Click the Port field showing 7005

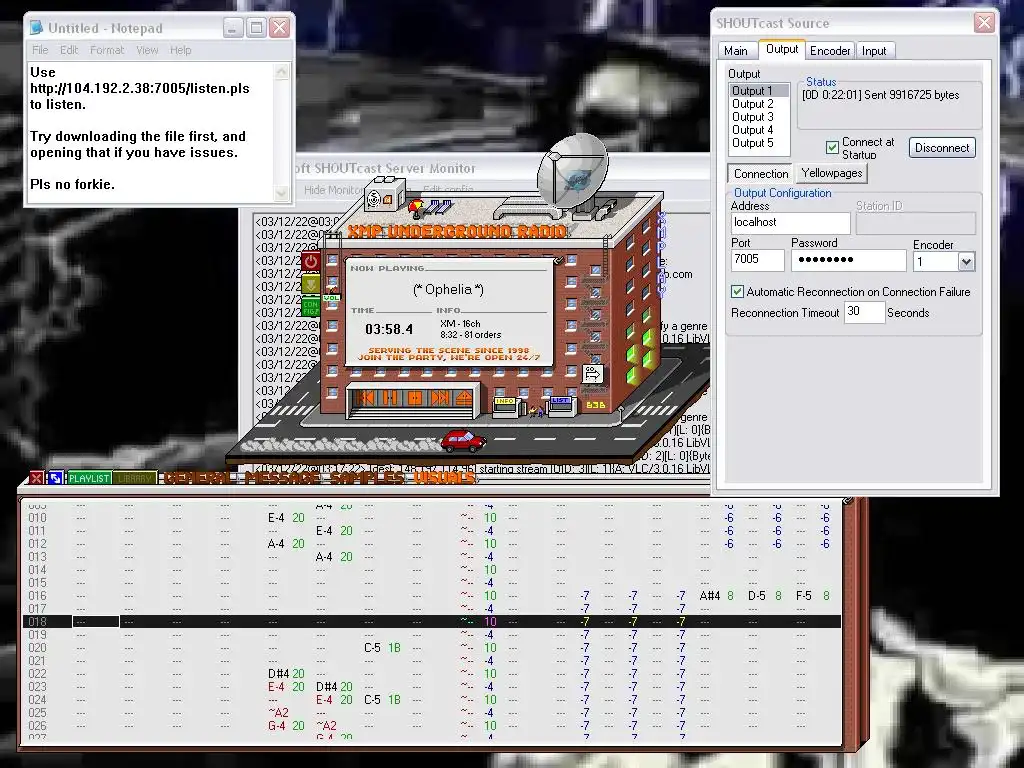(x=758, y=260)
